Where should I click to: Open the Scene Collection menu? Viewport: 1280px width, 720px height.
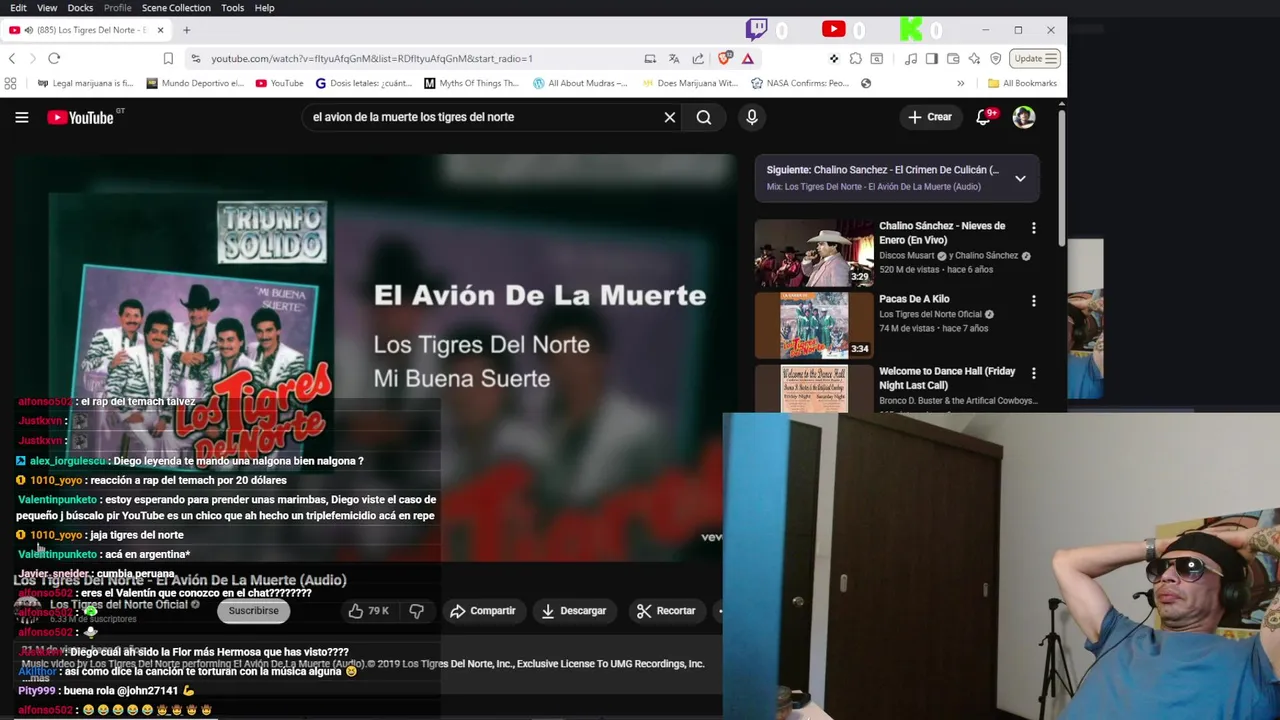click(176, 8)
